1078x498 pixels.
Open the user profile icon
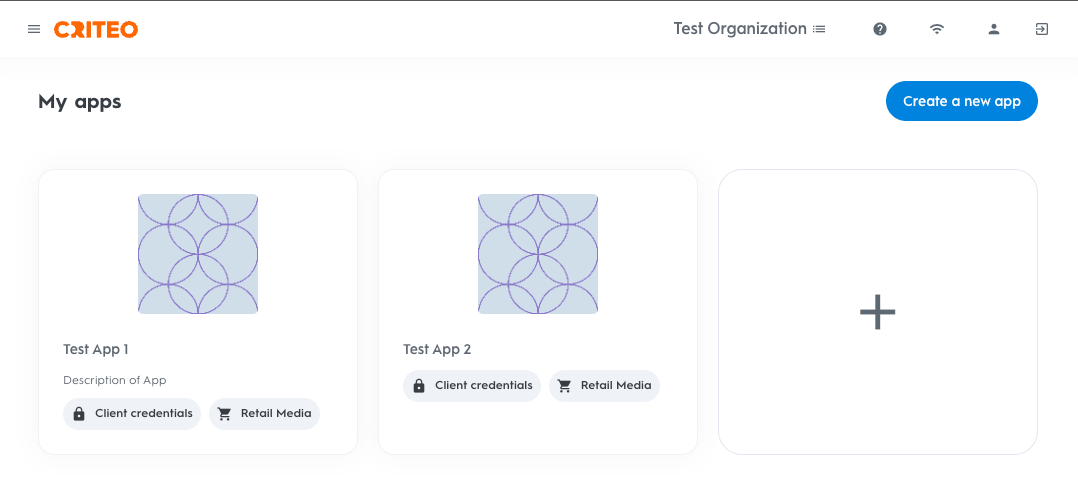click(x=993, y=29)
